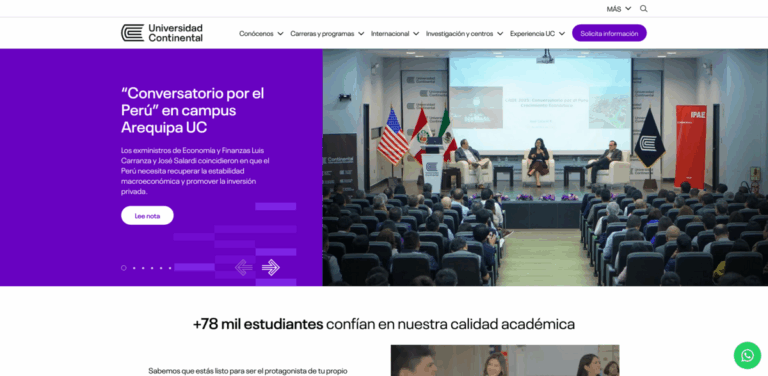Select the fourth carousel slide dot
Image resolution: width=768 pixels, height=376 pixels.
(152, 268)
